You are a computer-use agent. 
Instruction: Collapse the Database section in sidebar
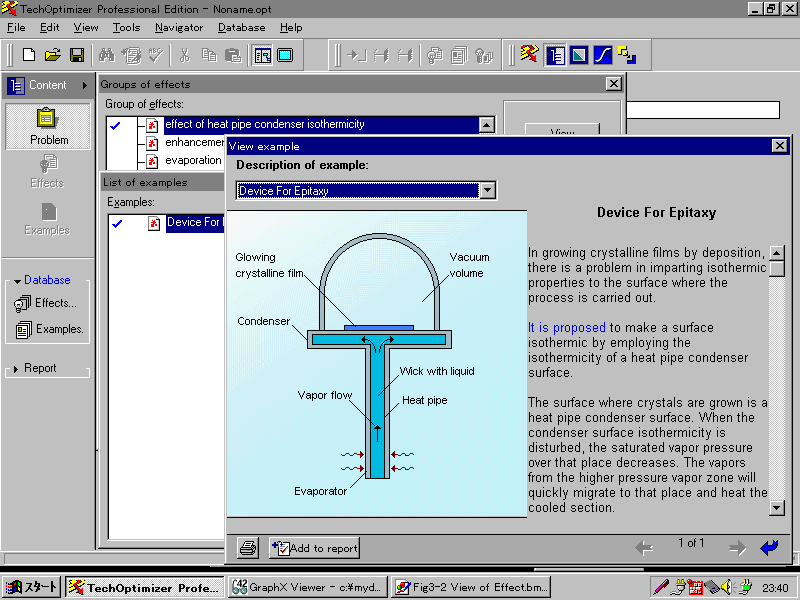tap(17, 281)
